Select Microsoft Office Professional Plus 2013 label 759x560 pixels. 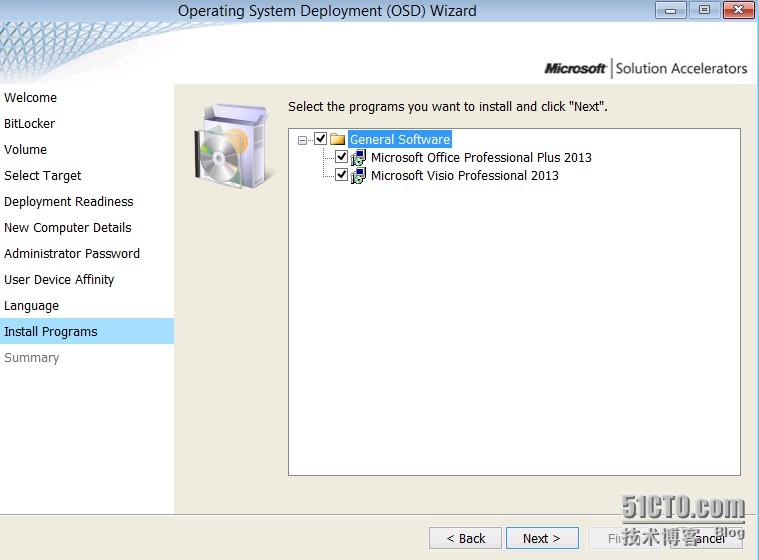coord(481,157)
